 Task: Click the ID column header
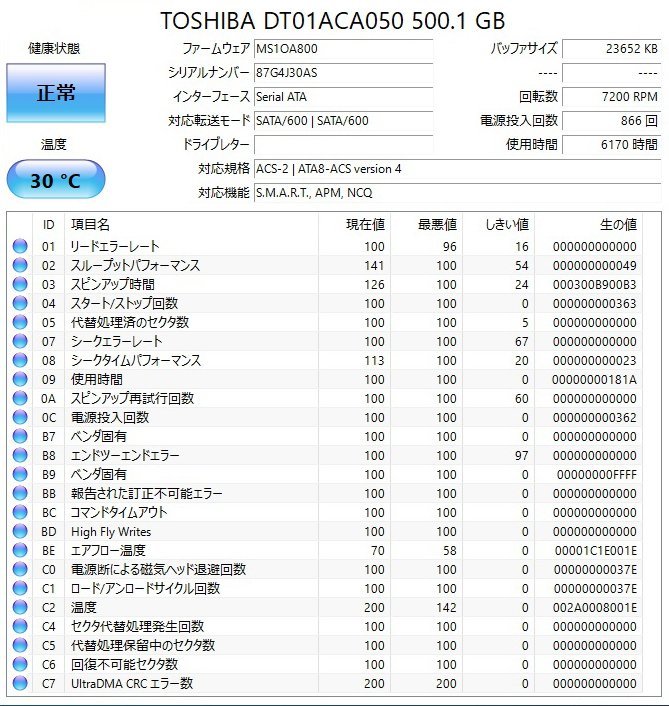tap(48, 225)
